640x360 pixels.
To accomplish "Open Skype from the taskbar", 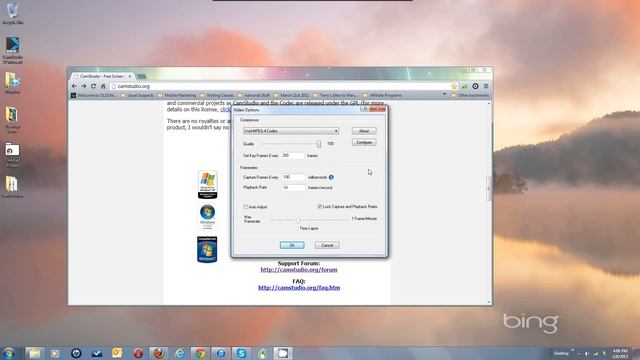I will pos(241,353).
